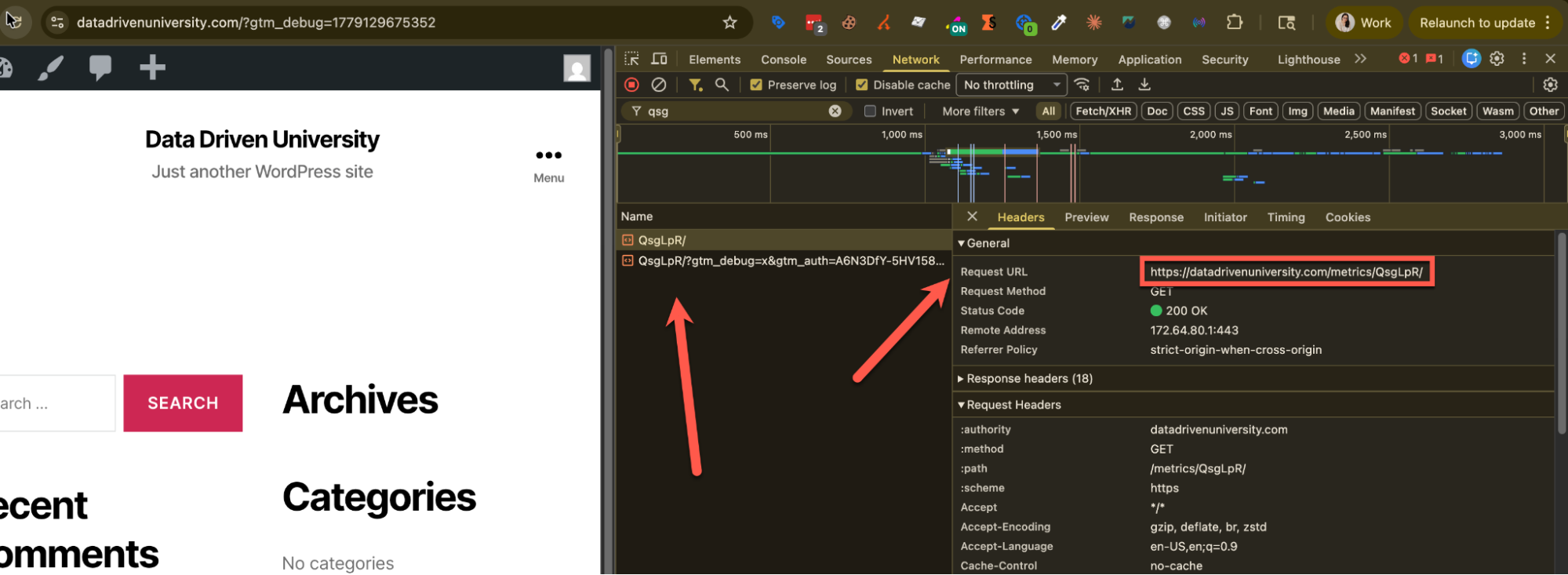Click the WordPress new content plus icon
1568x575 pixels.
[x=152, y=67]
